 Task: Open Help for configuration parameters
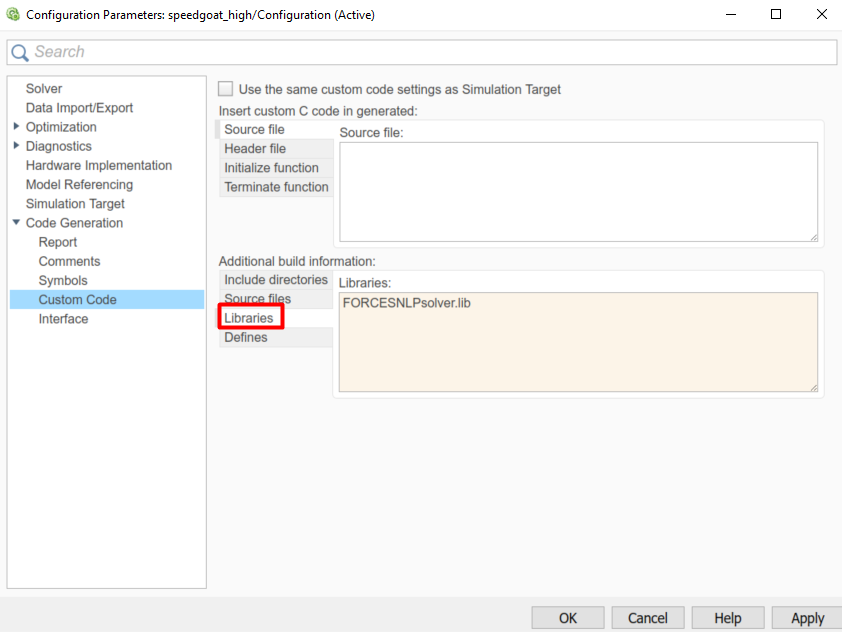[x=728, y=618]
